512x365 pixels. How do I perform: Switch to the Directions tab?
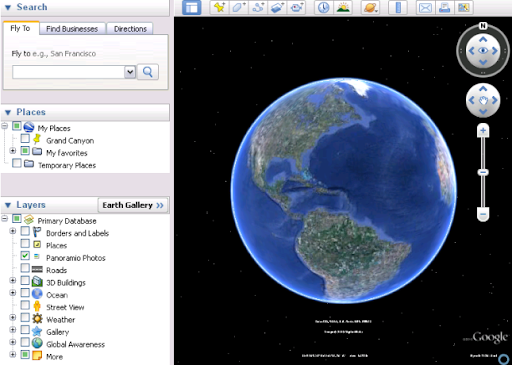coord(130,29)
